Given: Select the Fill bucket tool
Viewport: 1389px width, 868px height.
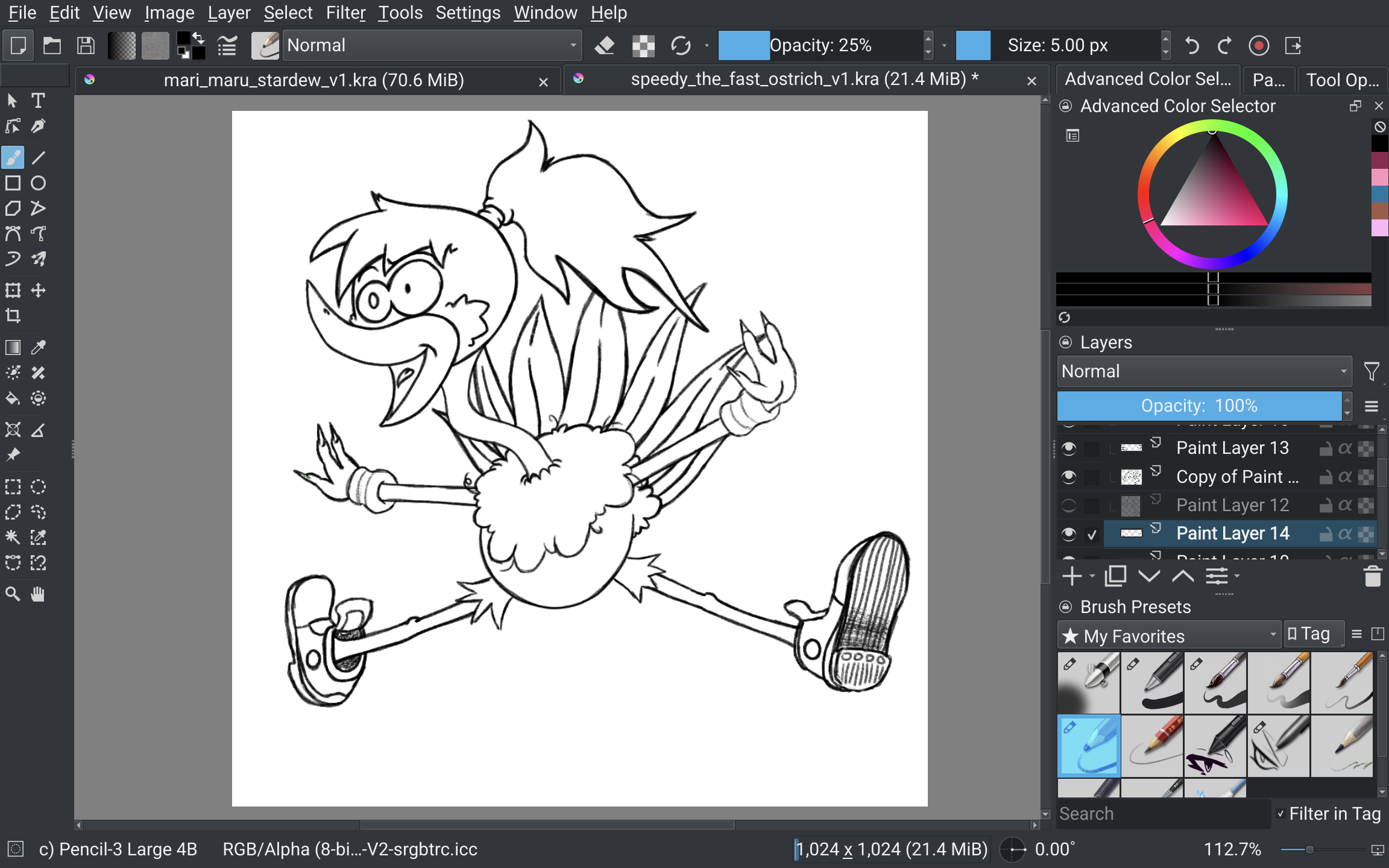Looking at the screenshot, I should 13,398.
